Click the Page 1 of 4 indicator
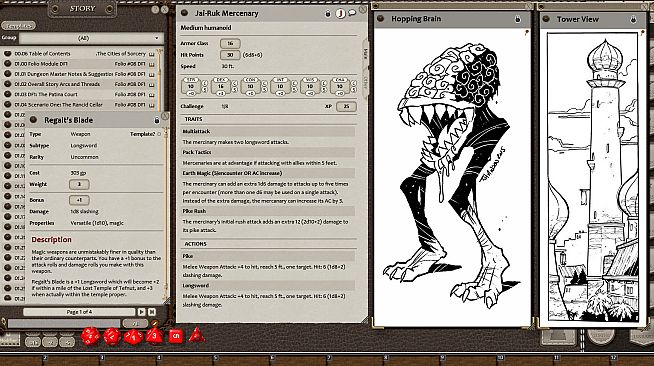This screenshot has height=366, width=654. [79, 312]
